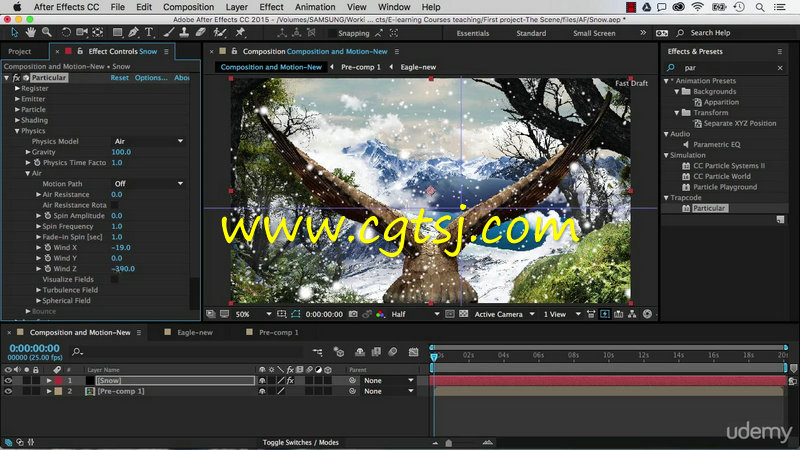Viewport: 800px width, 450px height.
Task: Select the Selection arrow tool
Action: coord(14,33)
